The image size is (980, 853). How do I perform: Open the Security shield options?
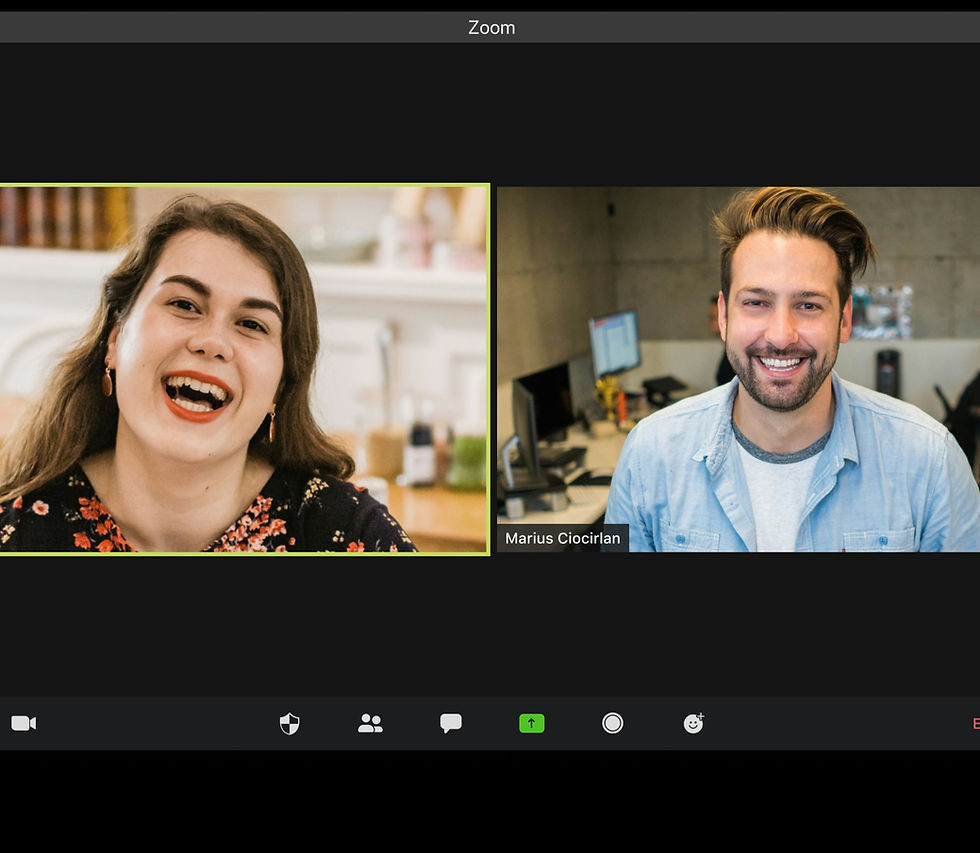(x=289, y=724)
